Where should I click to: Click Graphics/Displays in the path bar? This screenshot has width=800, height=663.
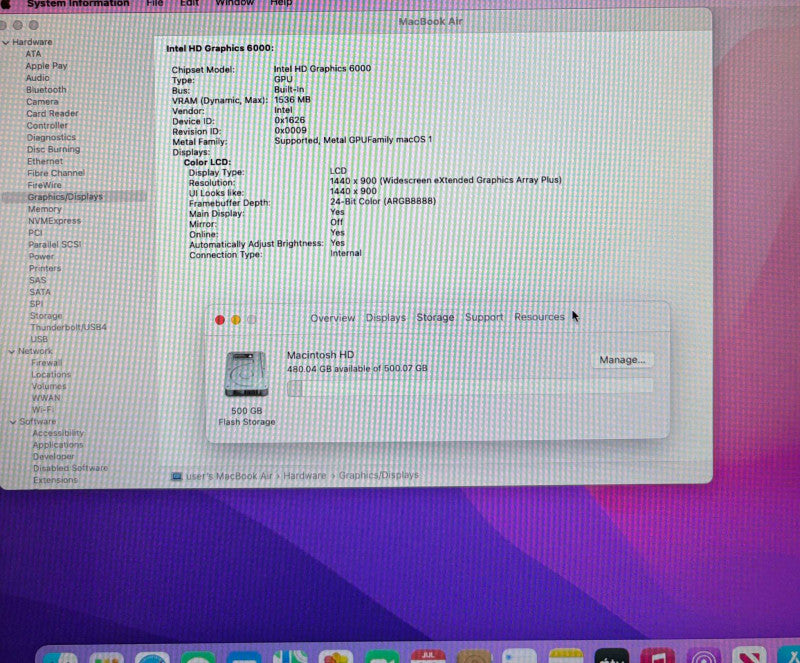pyautogui.click(x=379, y=475)
